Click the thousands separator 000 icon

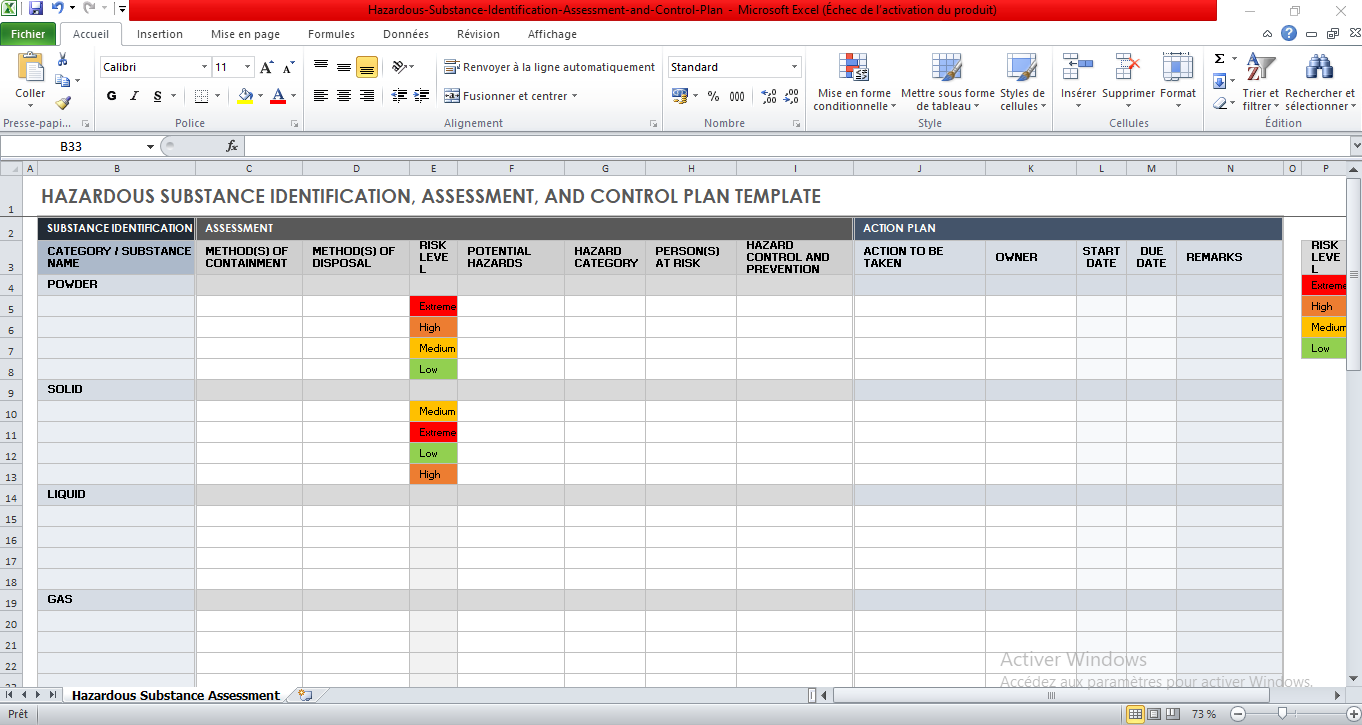tap(737, 96)
